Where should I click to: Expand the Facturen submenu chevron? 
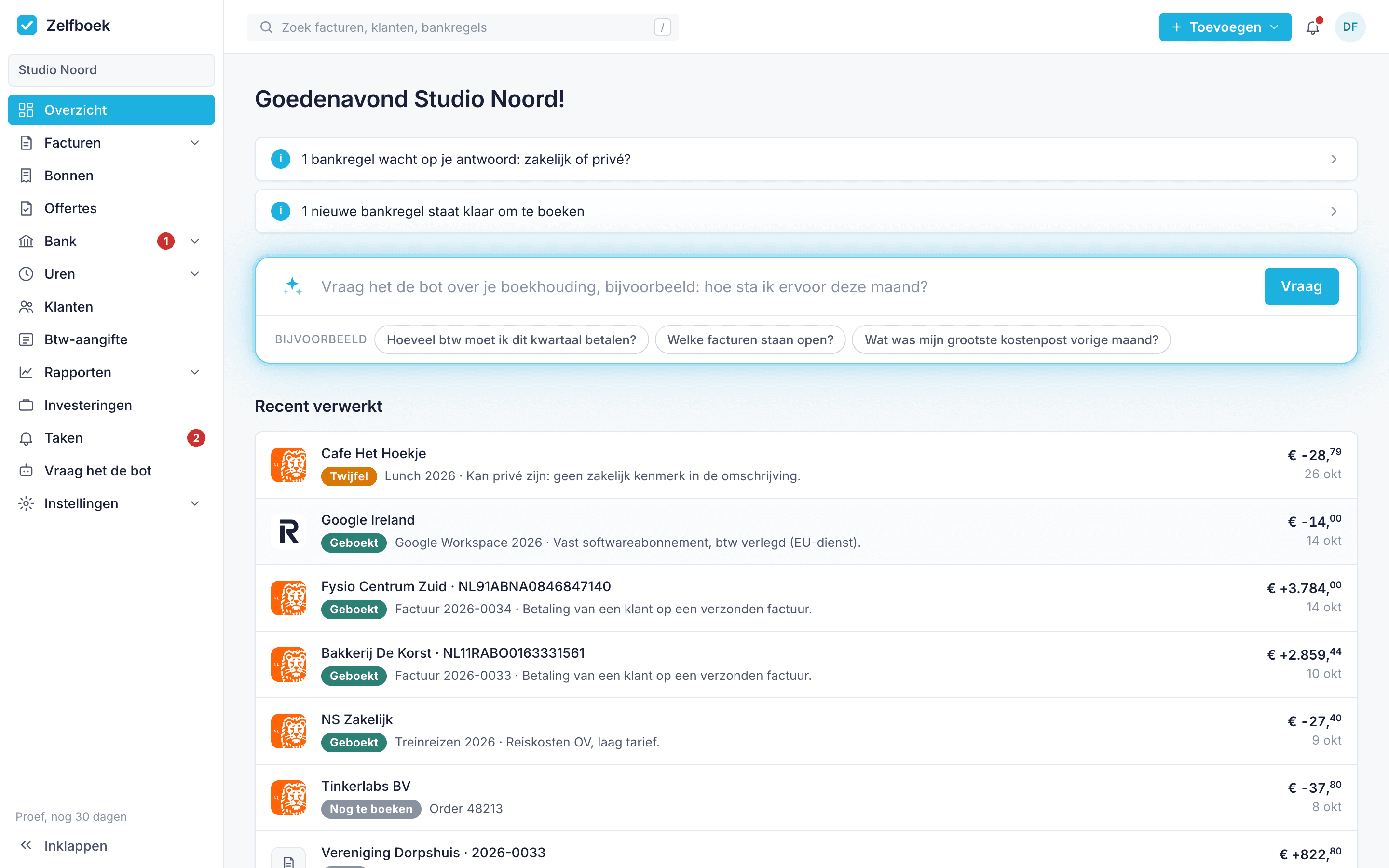point(194,143)
